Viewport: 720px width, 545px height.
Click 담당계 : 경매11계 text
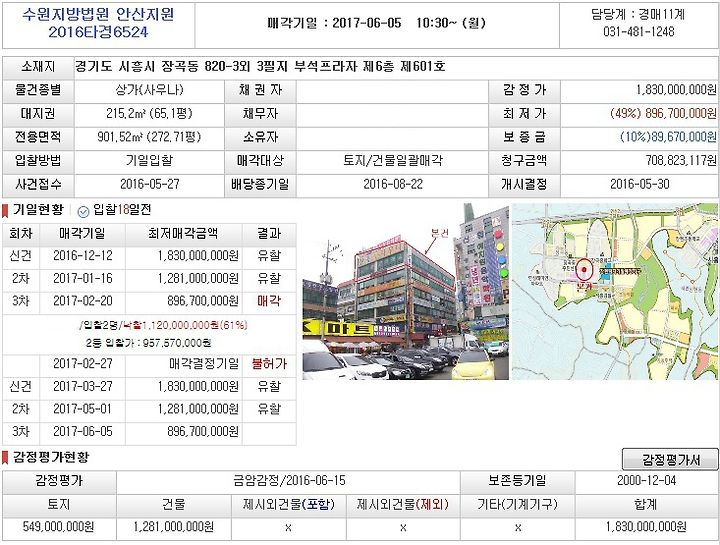[638, 14]
